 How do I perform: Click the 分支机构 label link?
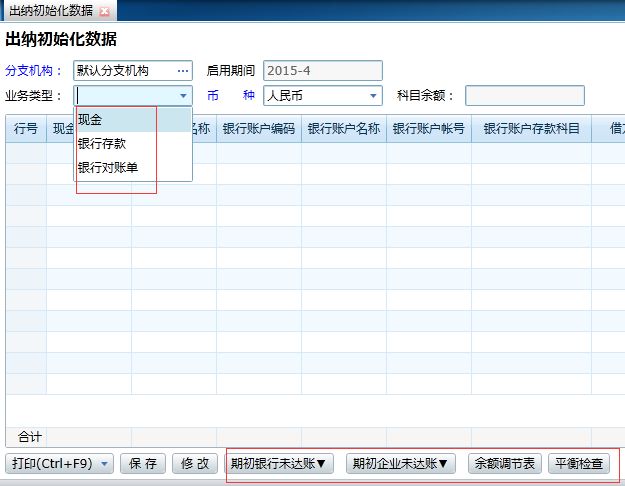(33, 71)
